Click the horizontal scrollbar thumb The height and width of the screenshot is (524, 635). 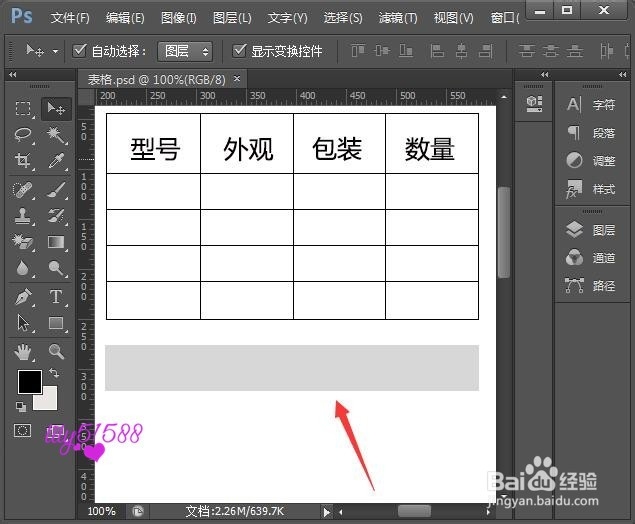point(414,511)
